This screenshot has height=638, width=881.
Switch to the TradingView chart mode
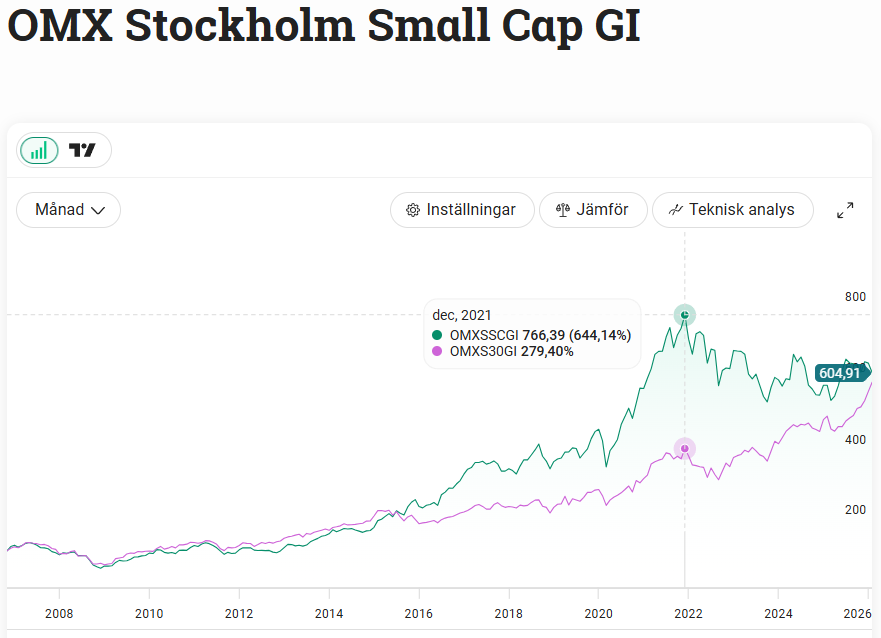[x=83, y=151]
